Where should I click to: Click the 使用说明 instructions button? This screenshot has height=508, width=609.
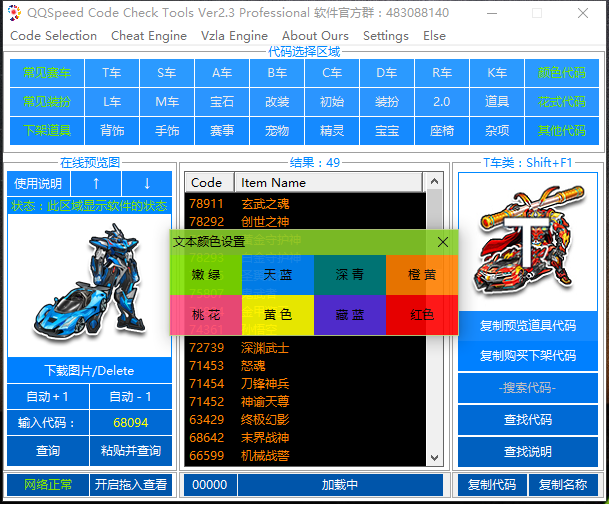[38, 183]
